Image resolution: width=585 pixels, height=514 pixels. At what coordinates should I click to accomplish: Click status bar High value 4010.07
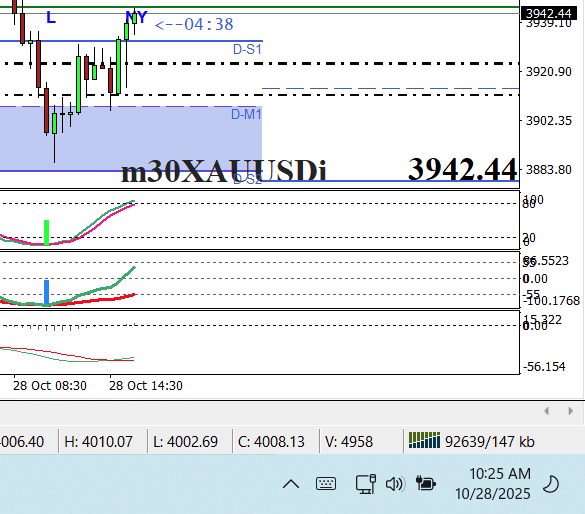[x=98, y=442]
